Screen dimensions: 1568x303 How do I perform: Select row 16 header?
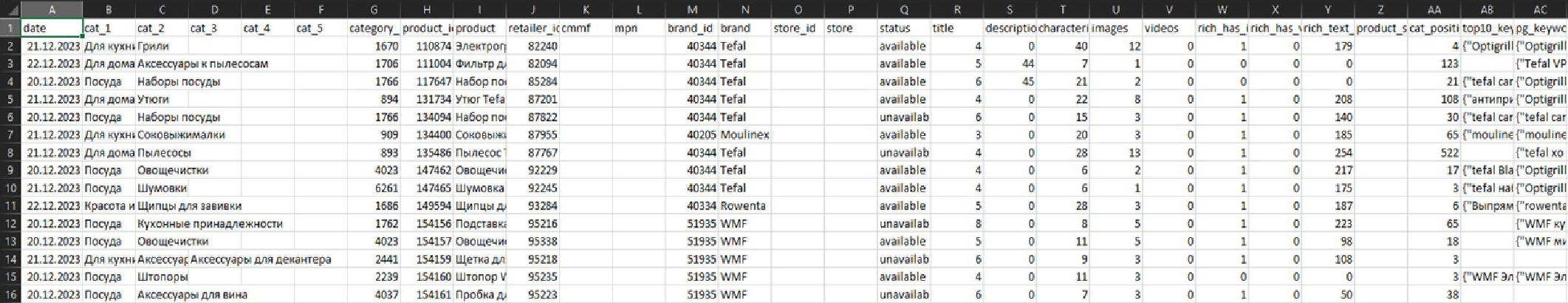10,294
